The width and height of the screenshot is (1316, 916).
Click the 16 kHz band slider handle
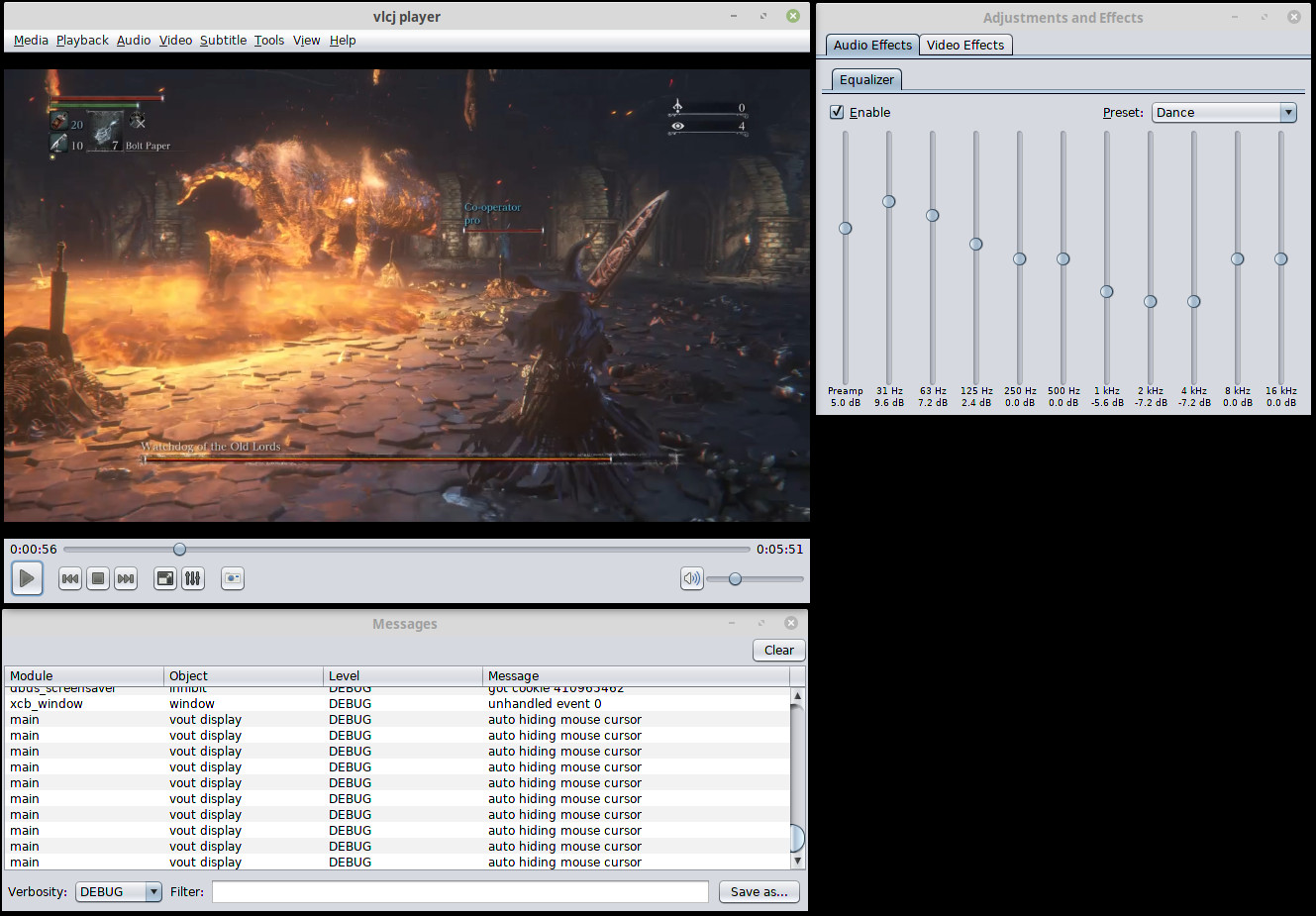1281,258
